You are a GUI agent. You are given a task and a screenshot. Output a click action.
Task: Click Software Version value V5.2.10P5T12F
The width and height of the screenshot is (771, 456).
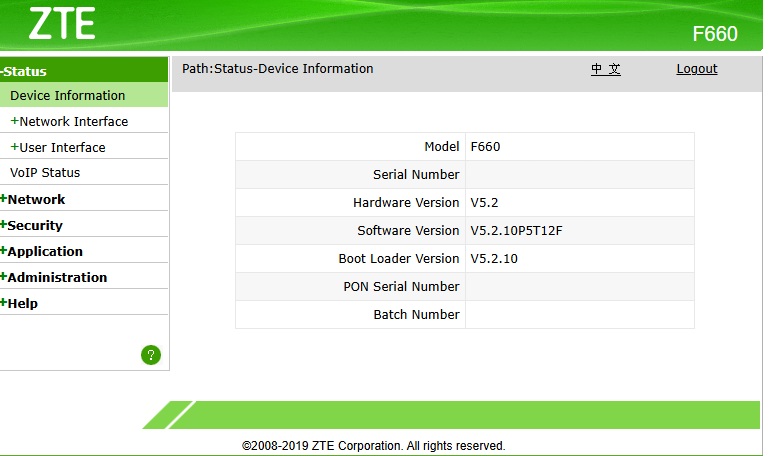(x=516, y=231)
